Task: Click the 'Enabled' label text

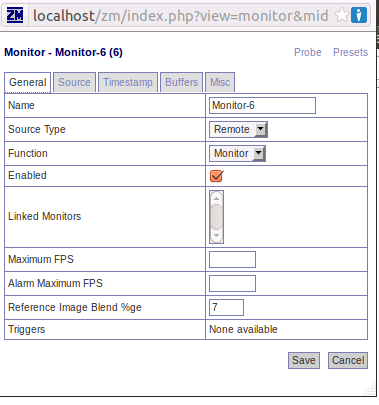Action: pos(27,175)
